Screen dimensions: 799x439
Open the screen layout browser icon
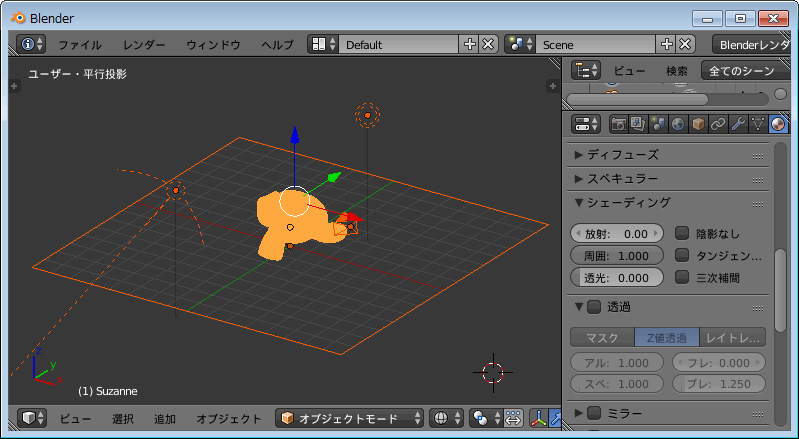coord(324,44)
